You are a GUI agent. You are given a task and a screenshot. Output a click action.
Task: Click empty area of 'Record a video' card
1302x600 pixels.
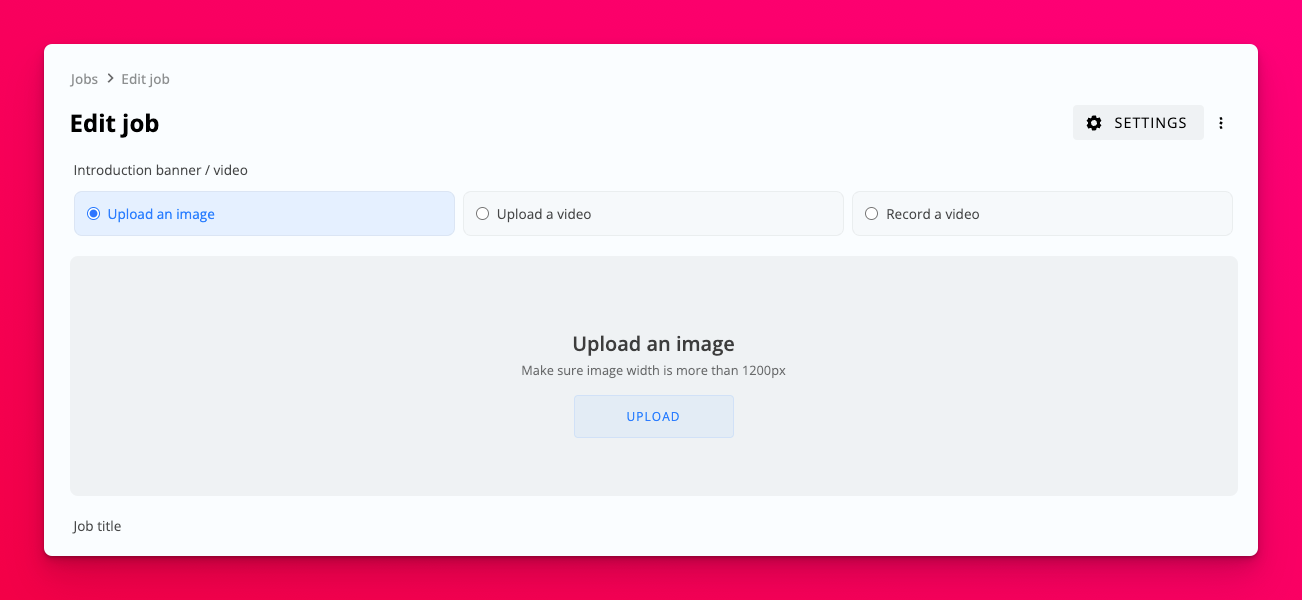point(1110,214)
